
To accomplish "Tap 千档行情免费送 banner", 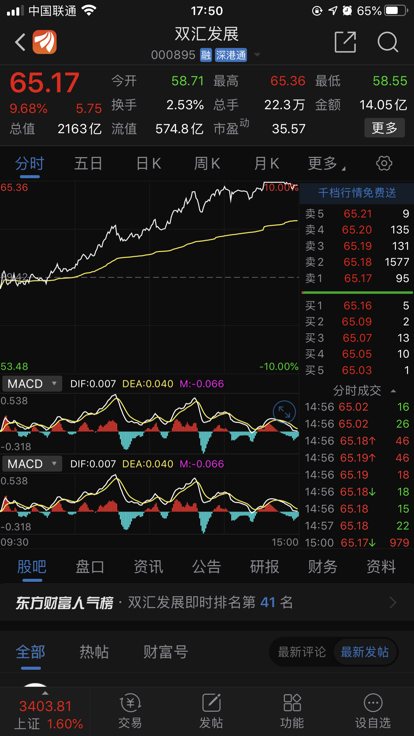I will coord(357,192).
